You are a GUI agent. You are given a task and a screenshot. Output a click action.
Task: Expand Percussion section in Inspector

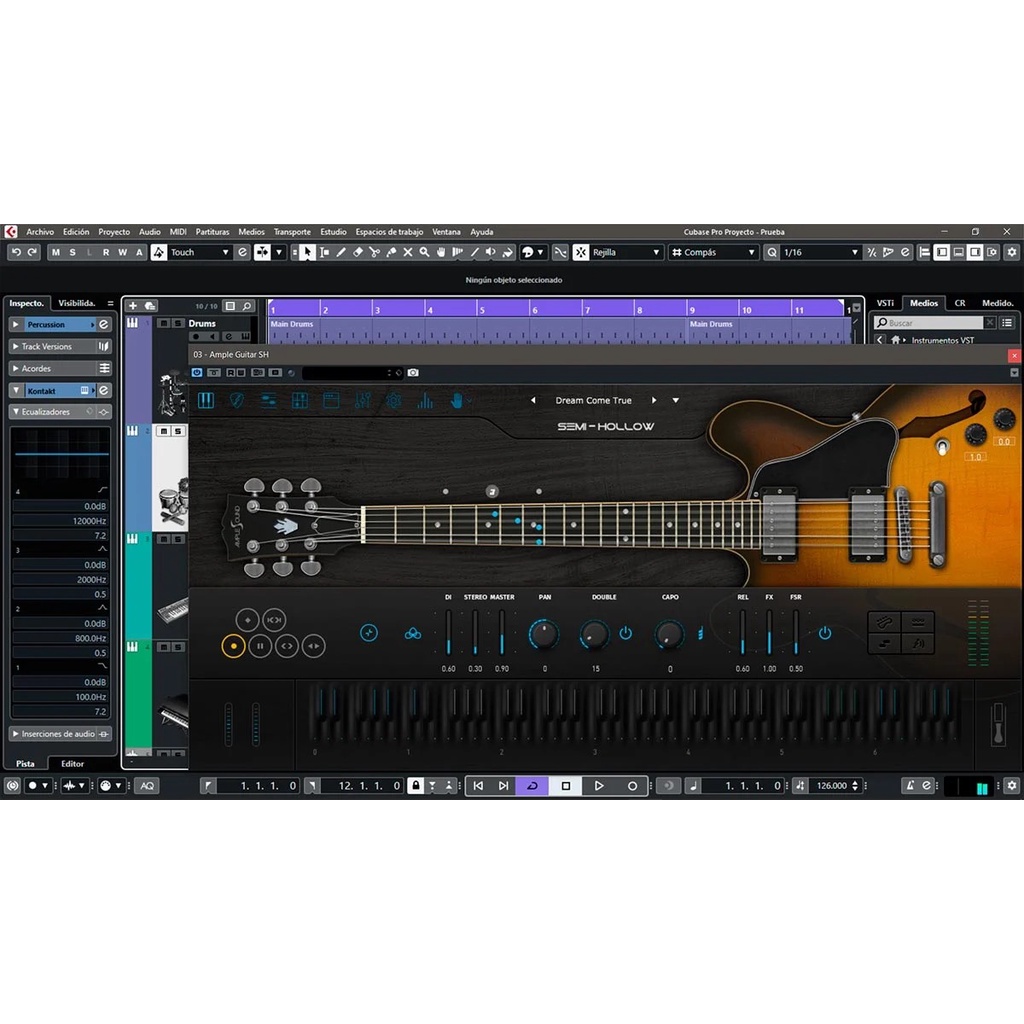coord(16,325)
